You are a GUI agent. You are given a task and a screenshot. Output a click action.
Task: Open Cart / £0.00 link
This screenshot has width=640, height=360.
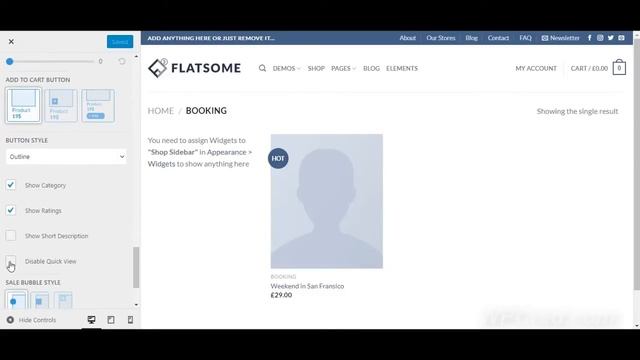coord(589,69)
